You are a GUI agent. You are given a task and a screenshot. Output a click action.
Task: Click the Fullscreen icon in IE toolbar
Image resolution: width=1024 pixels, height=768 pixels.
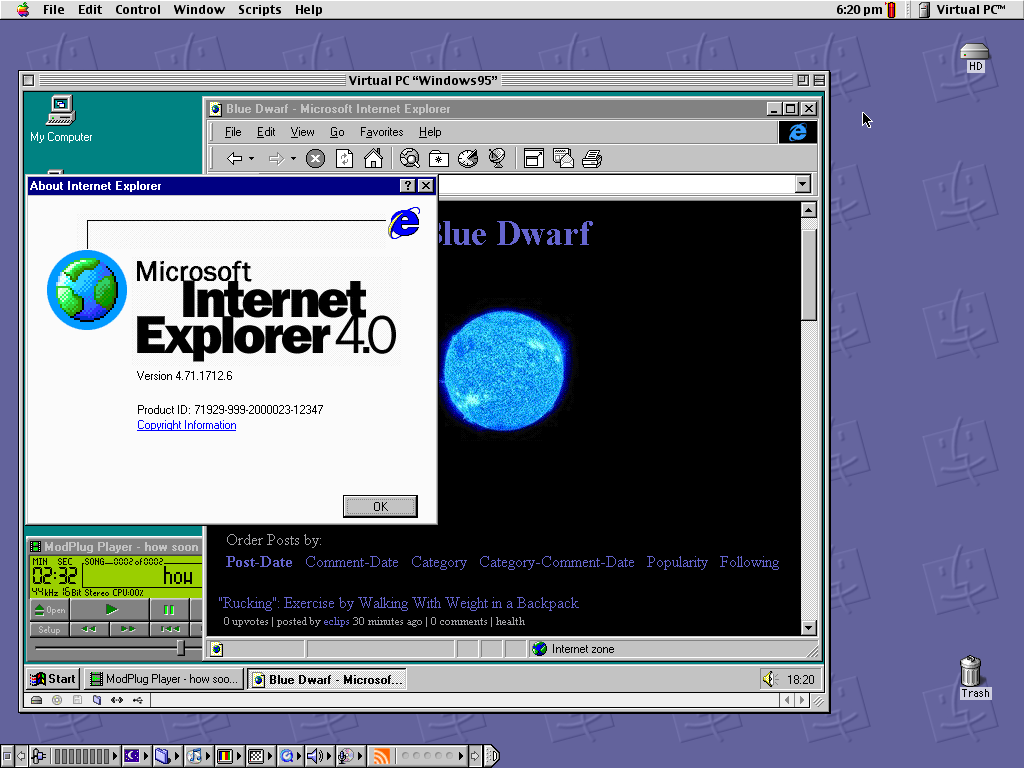pos(534,159)
